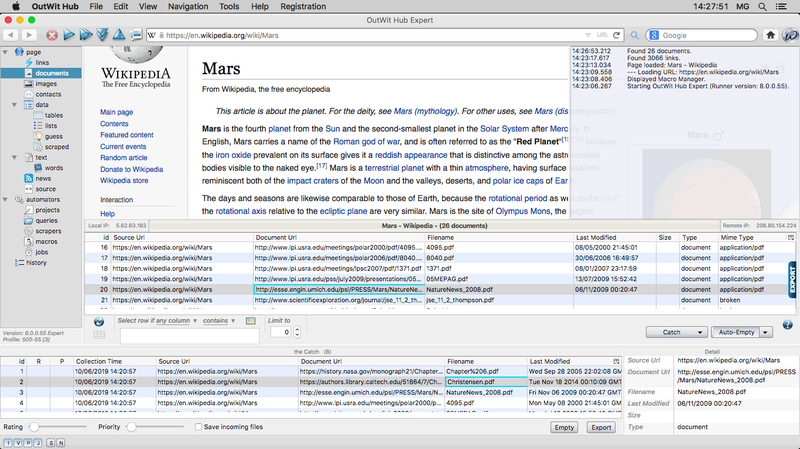Click the blue down-arrow dig icon

point(103,35)
